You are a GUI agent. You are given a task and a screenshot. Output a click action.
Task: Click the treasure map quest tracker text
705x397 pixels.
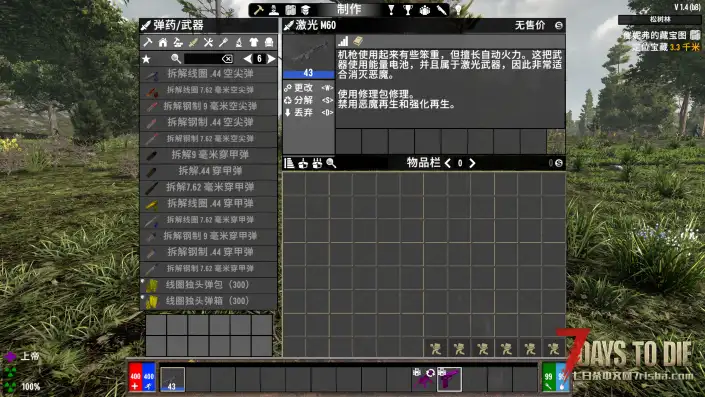[x=655, y=35]
